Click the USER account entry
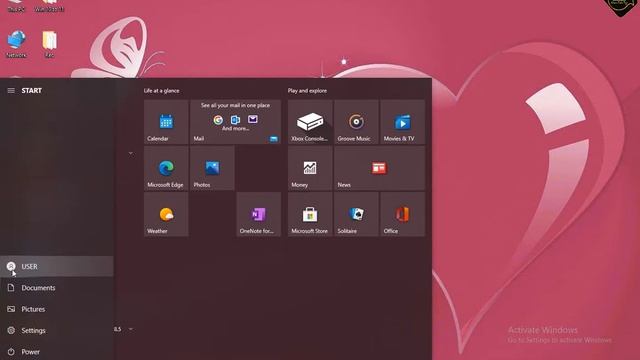Viewport: 640px width, 360px height. click(x=57, y=267)
